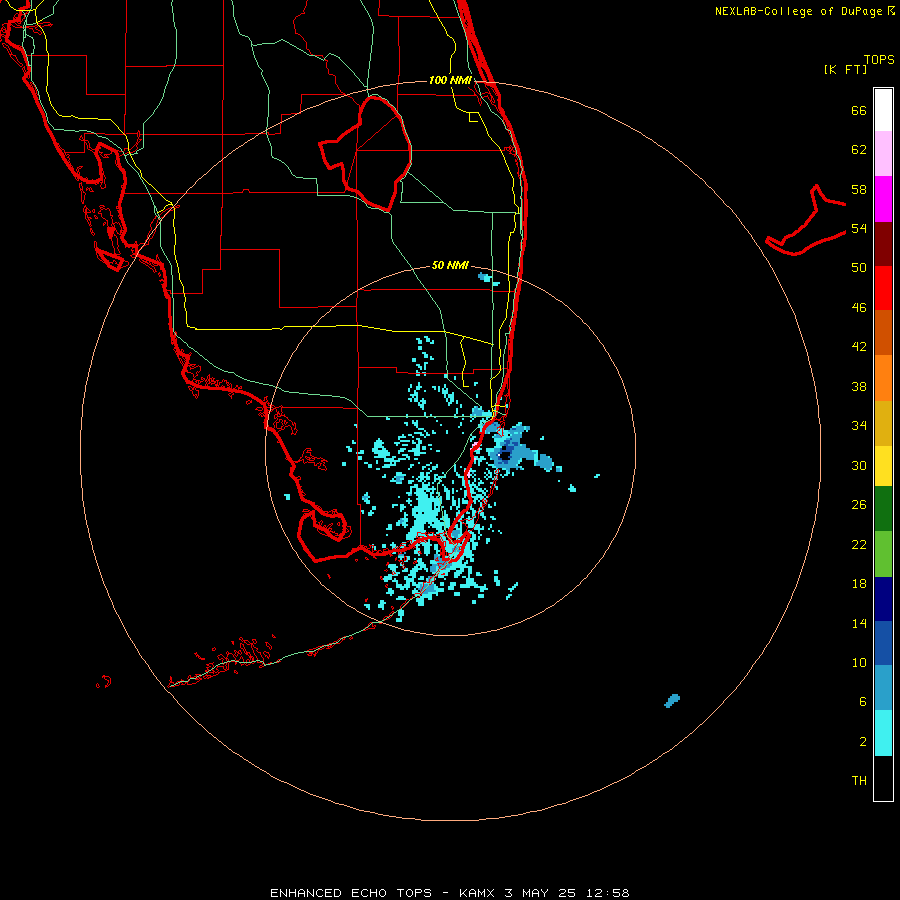Click the TOPS legend title
The image size is (900, 900).
pyautogui.click(x=879, y=60)
